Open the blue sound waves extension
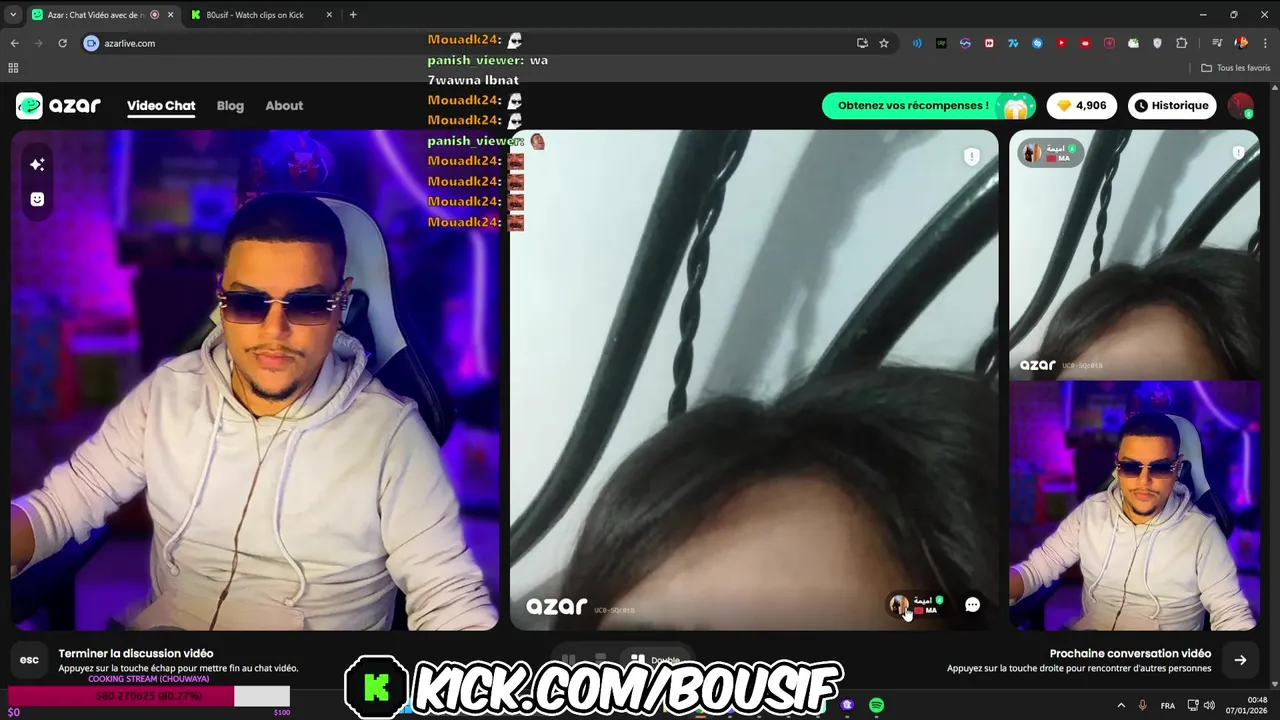1280x720 pixels. pyautogui.click(x=917, y=43)
